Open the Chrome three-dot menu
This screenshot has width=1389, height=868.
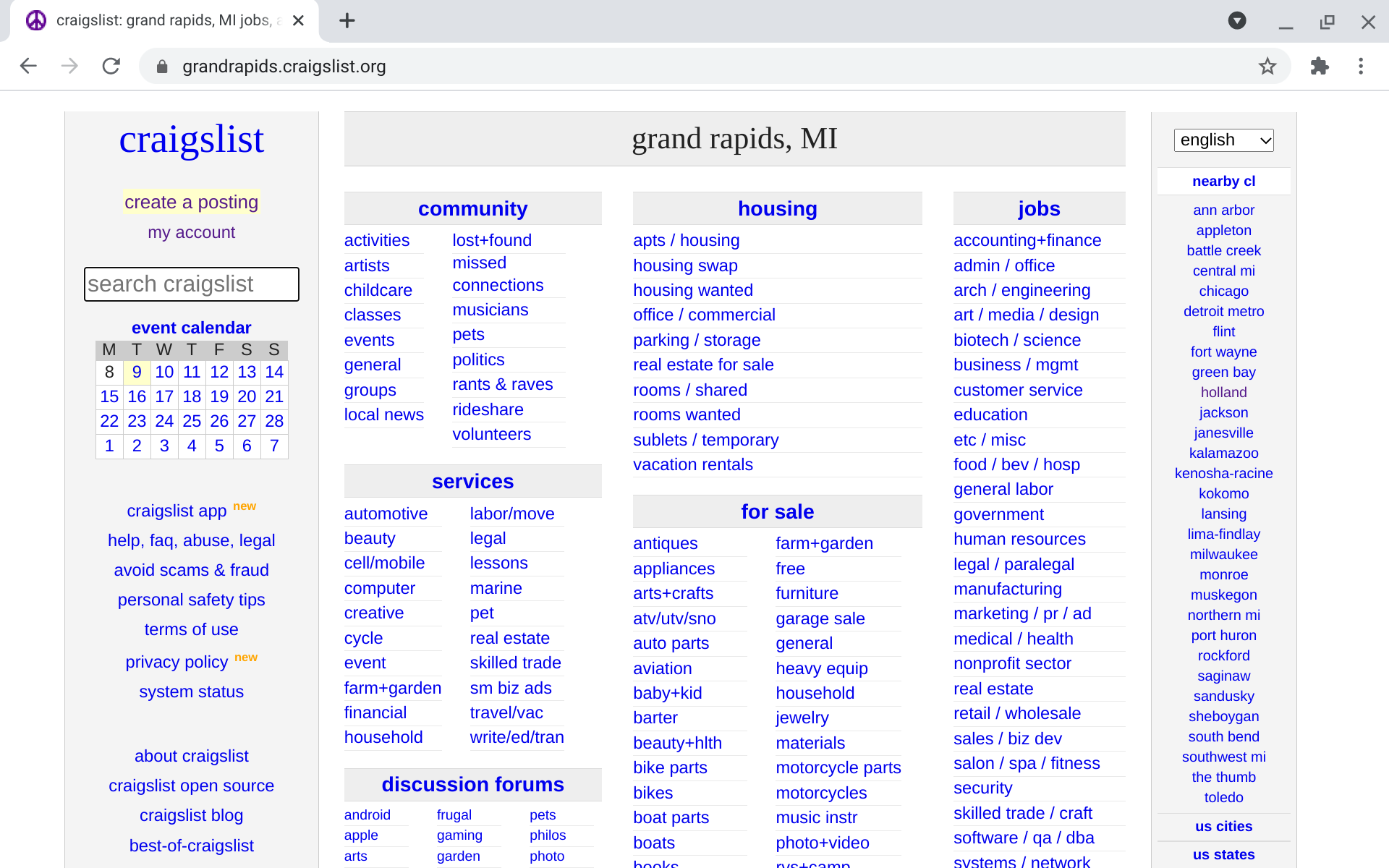point(1361,66)
